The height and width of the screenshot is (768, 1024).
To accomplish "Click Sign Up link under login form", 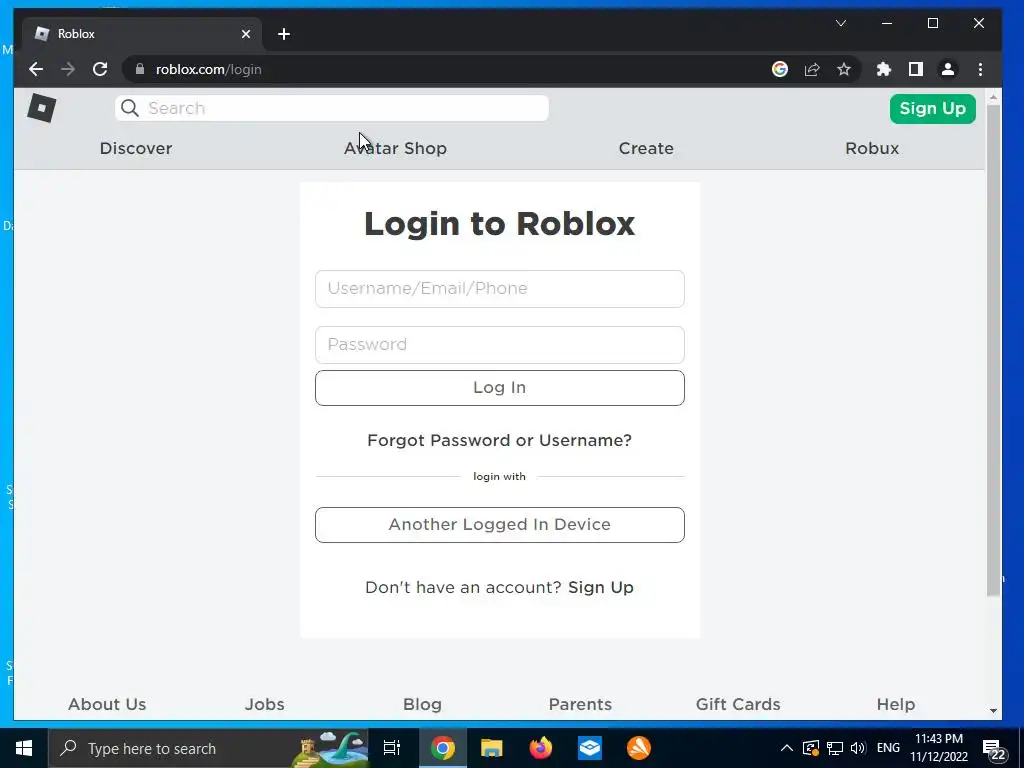I will pyautogui.click(x=601, y=588).
